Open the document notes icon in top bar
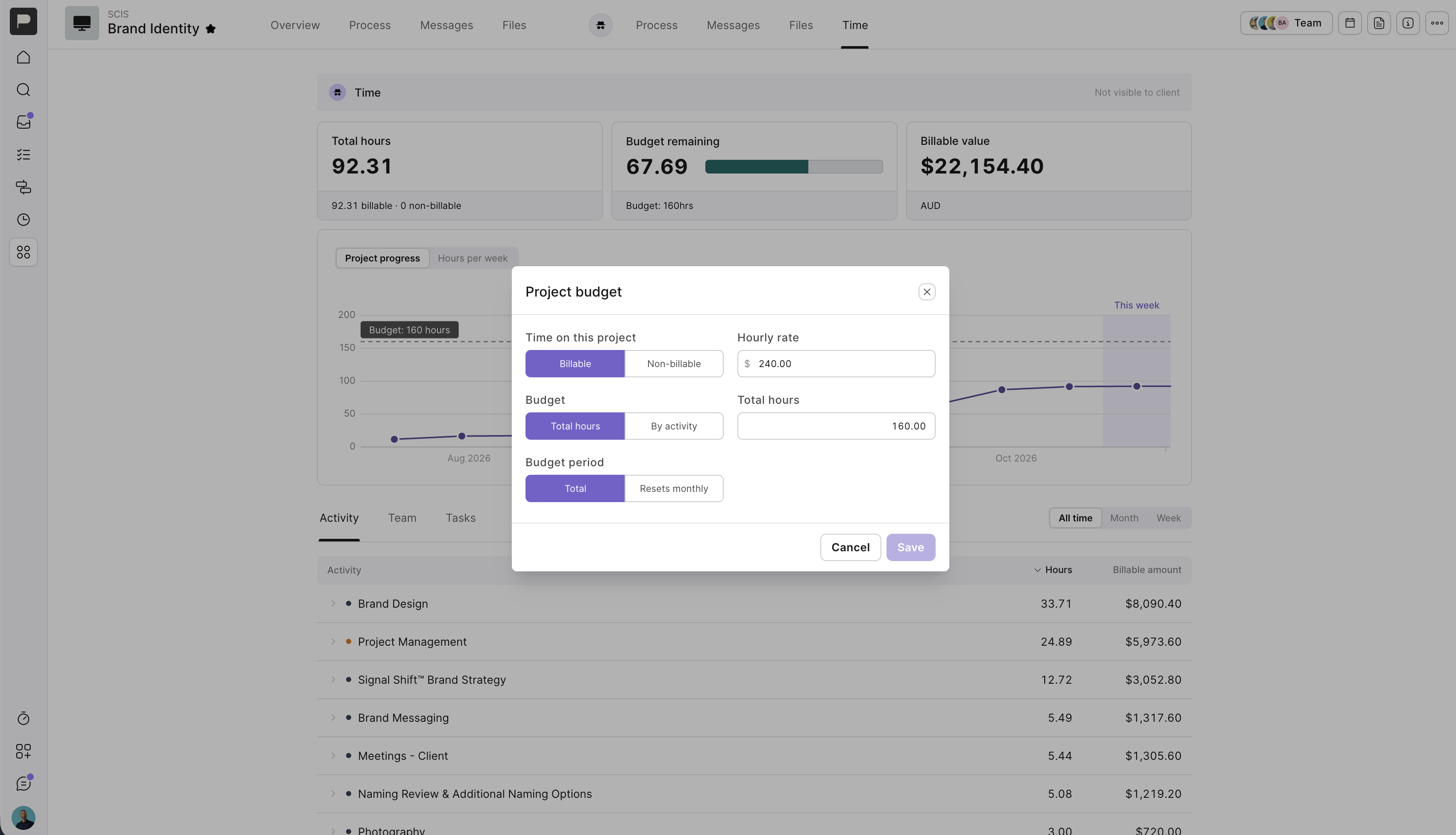The height and width of the screenshot is (835, 1456). point(1379,24)
